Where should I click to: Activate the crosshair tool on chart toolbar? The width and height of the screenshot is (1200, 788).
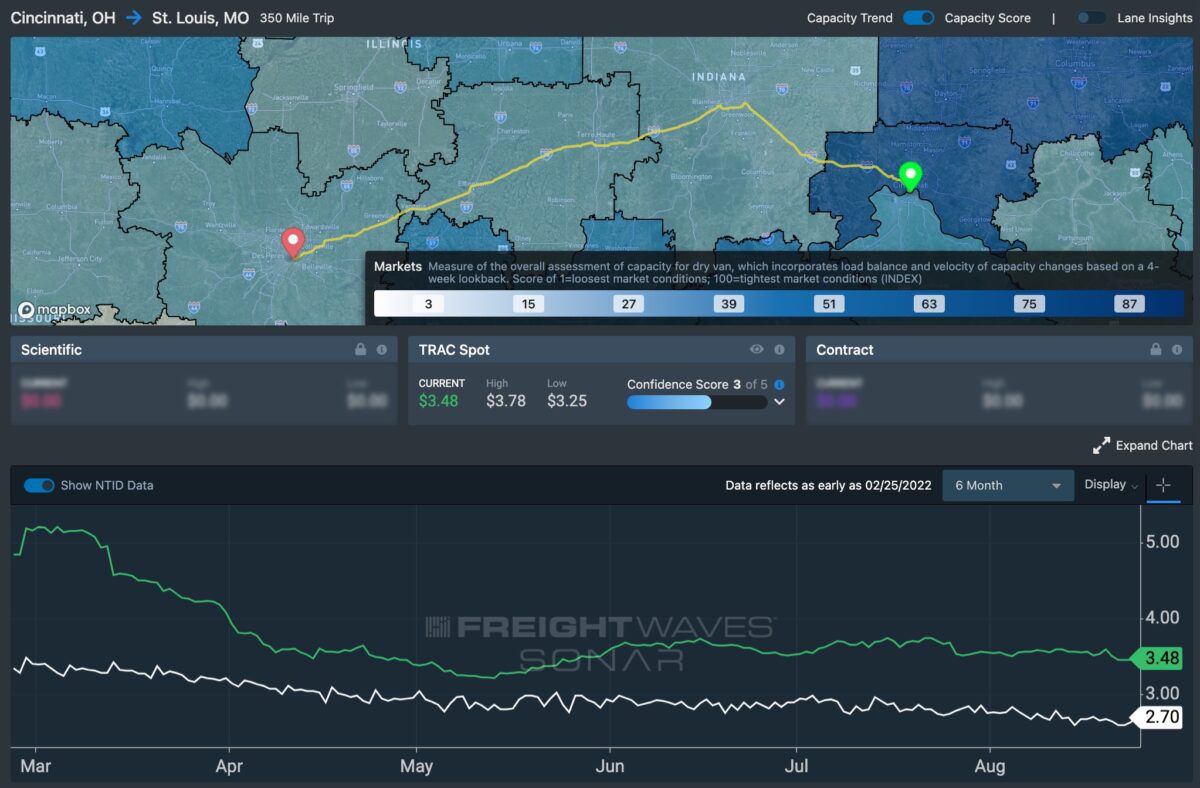[1163, 485]
